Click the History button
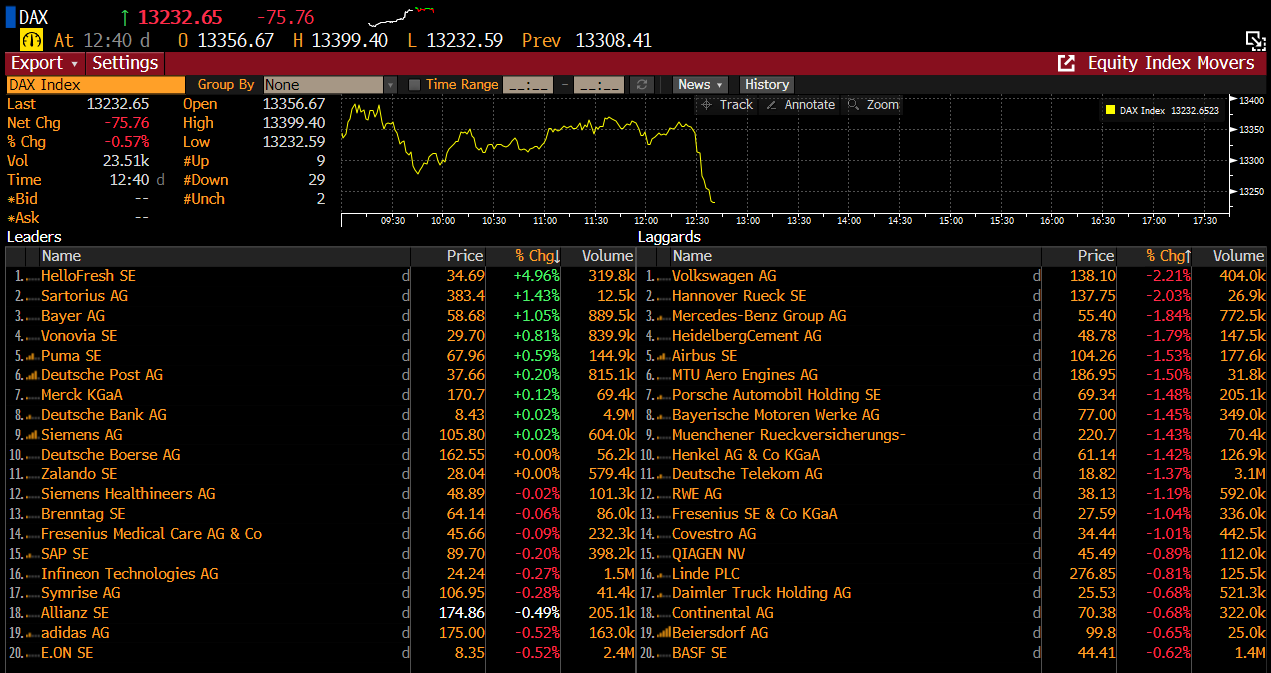 [x=767, y=85]
